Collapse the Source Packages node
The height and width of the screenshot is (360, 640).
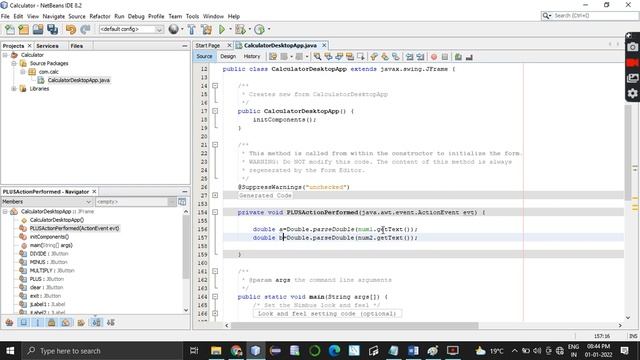coord(14,63)
